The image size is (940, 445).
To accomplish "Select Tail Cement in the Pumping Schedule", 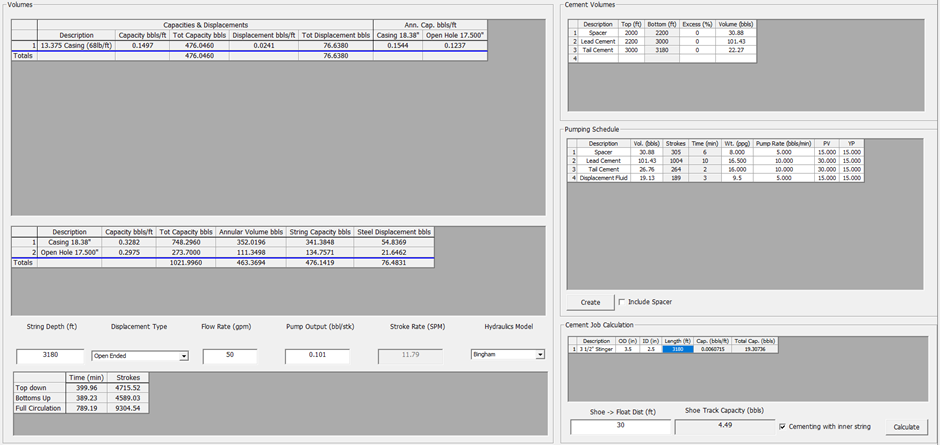I will pos(603,169).
